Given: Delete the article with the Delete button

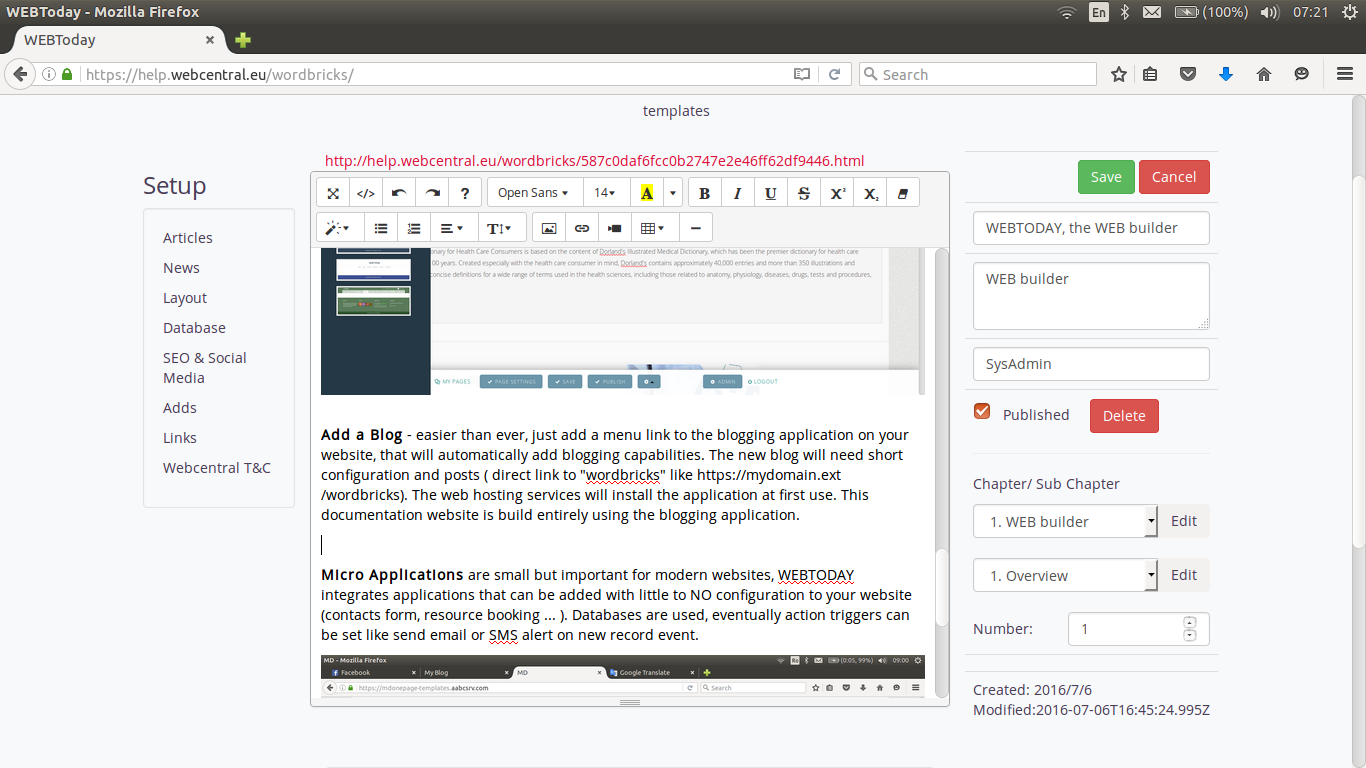Looking at the screenshot, I should point(1124,416).
